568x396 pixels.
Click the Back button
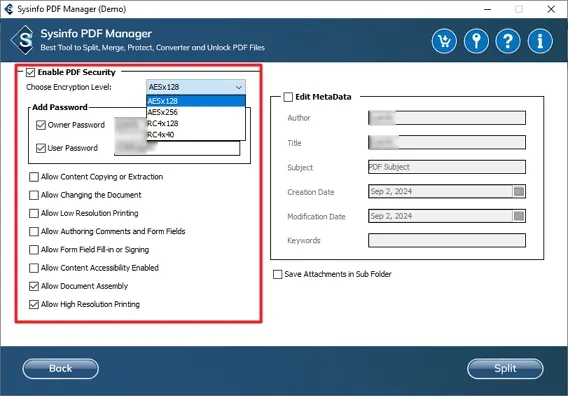60,368
